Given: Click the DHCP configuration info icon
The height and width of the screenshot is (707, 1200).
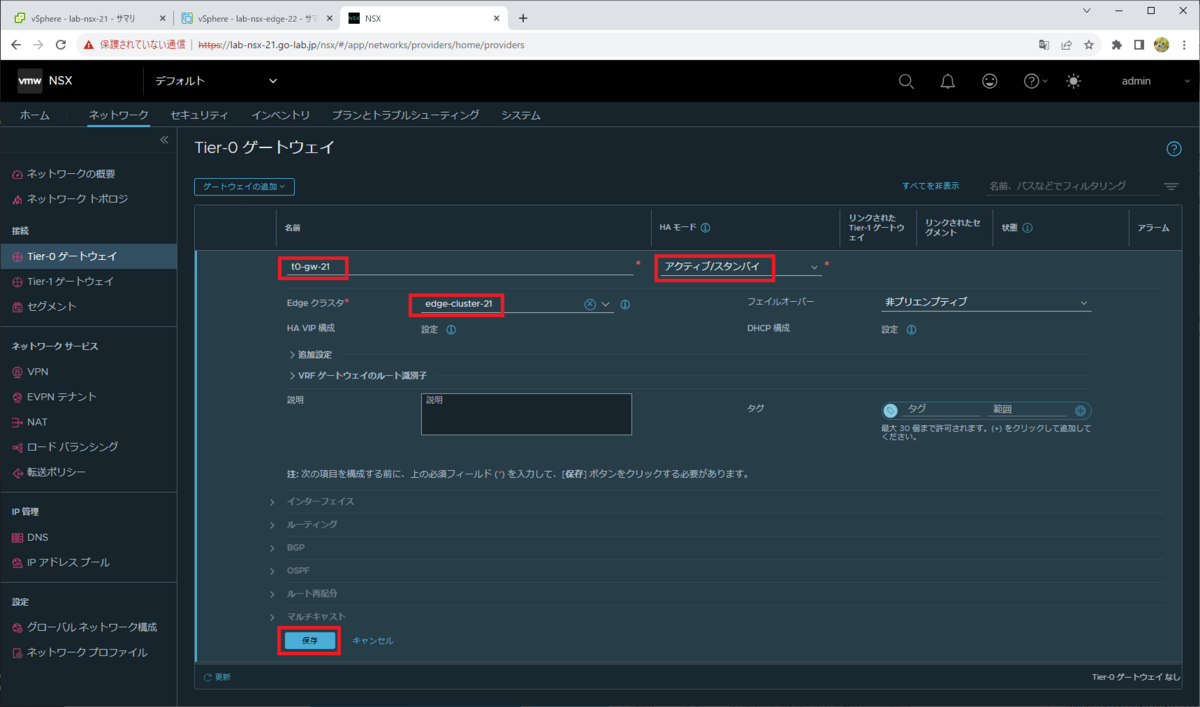Looking at the screenshot, I should 911,329.
